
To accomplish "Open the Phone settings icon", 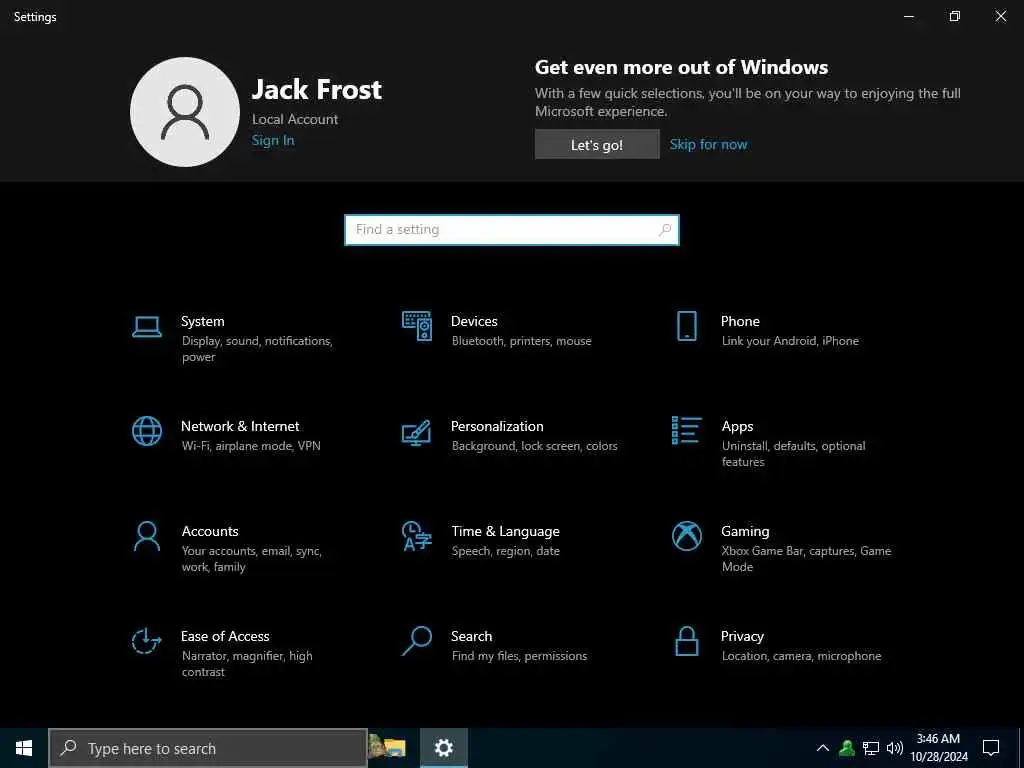I will (x=686, y=326).
